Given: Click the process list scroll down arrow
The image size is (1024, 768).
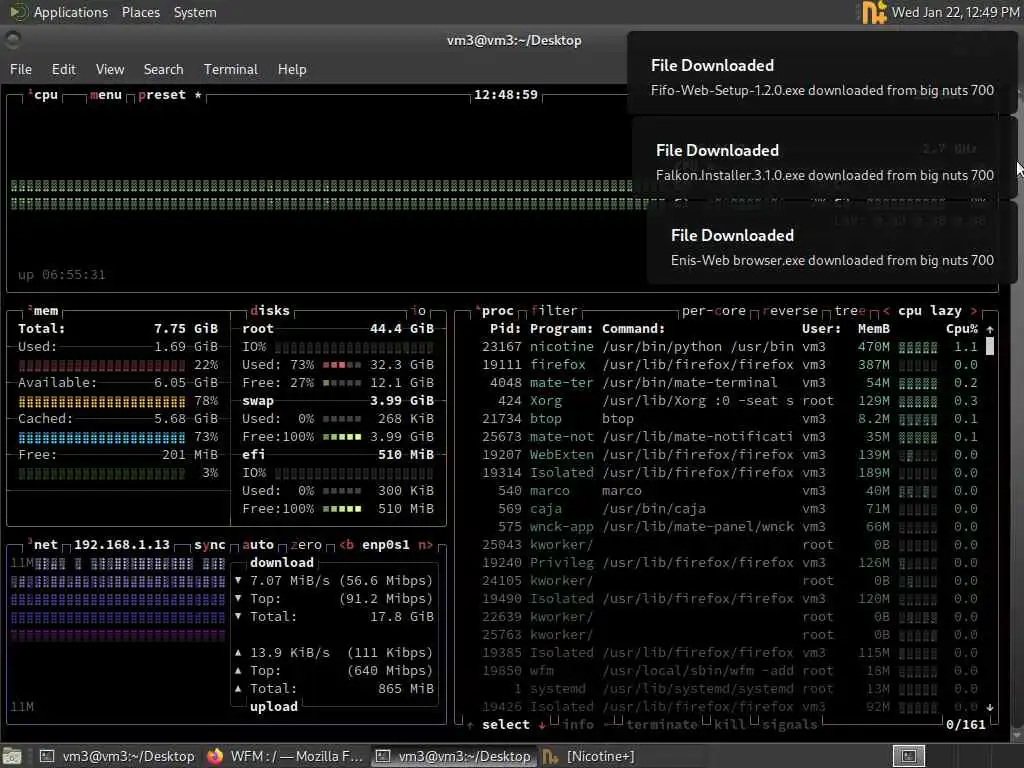Looking at the screenshot, I should [x=990, y=707].
